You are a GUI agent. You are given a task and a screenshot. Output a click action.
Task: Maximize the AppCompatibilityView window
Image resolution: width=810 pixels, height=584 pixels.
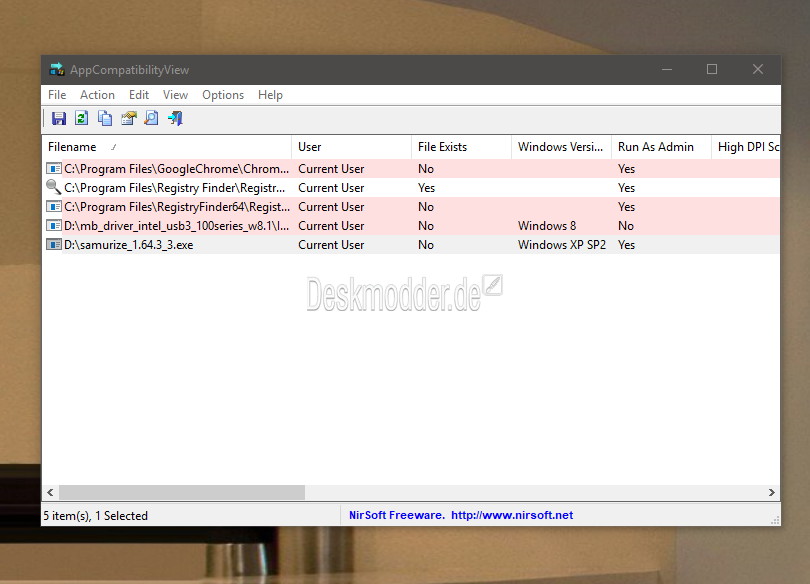pos(712,69)
